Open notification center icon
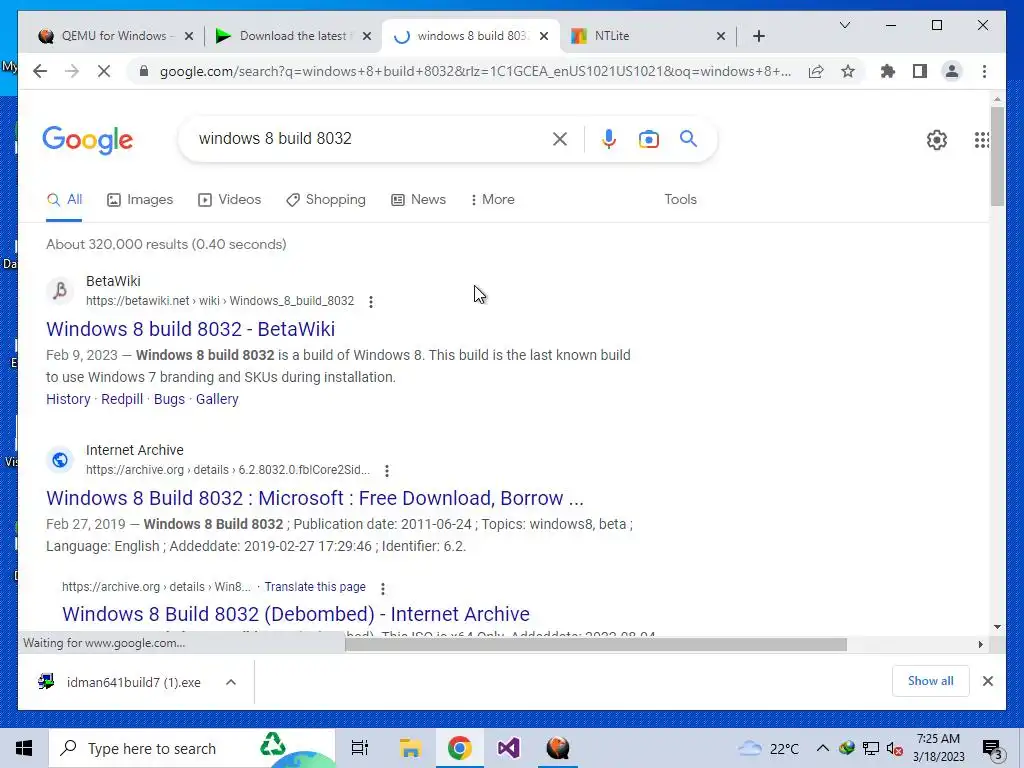Viewport: 1024px width, 768px height. coord(993,748)
